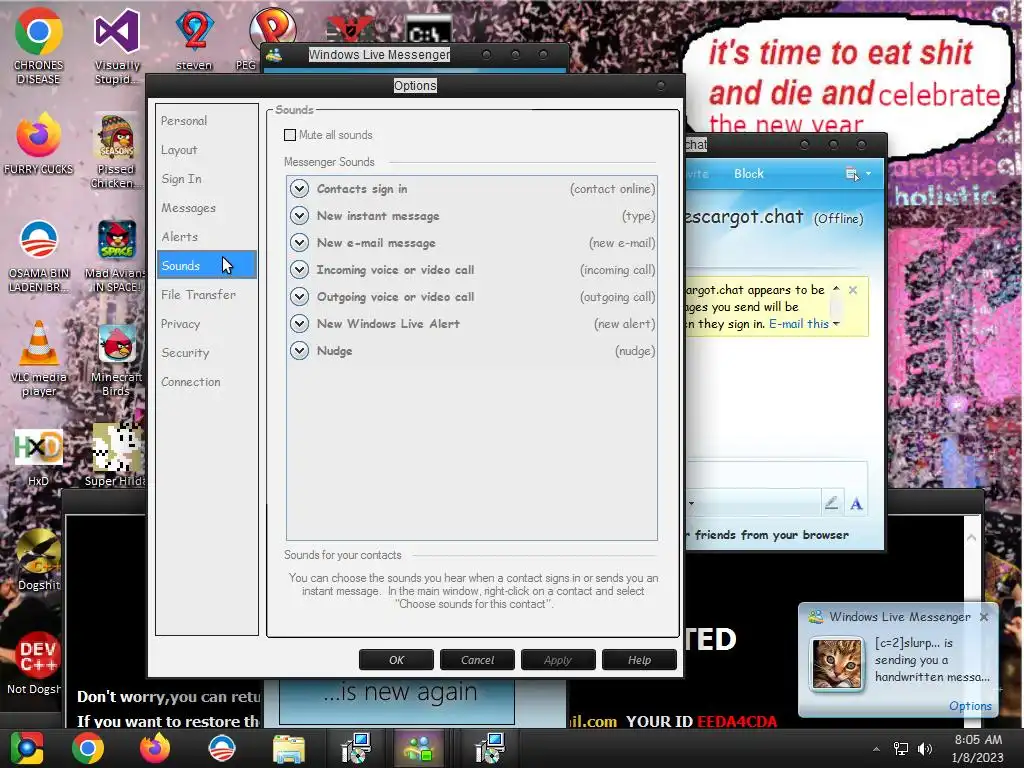Select Security options category
This screenshot has width=1024, height=768.
click(x=206, y=353)
